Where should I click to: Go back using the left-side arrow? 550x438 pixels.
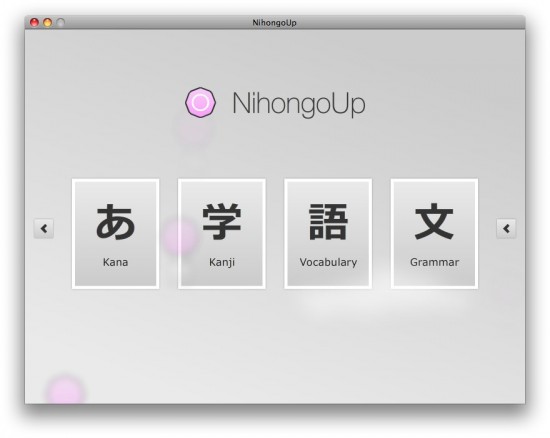tap(44, 229)
